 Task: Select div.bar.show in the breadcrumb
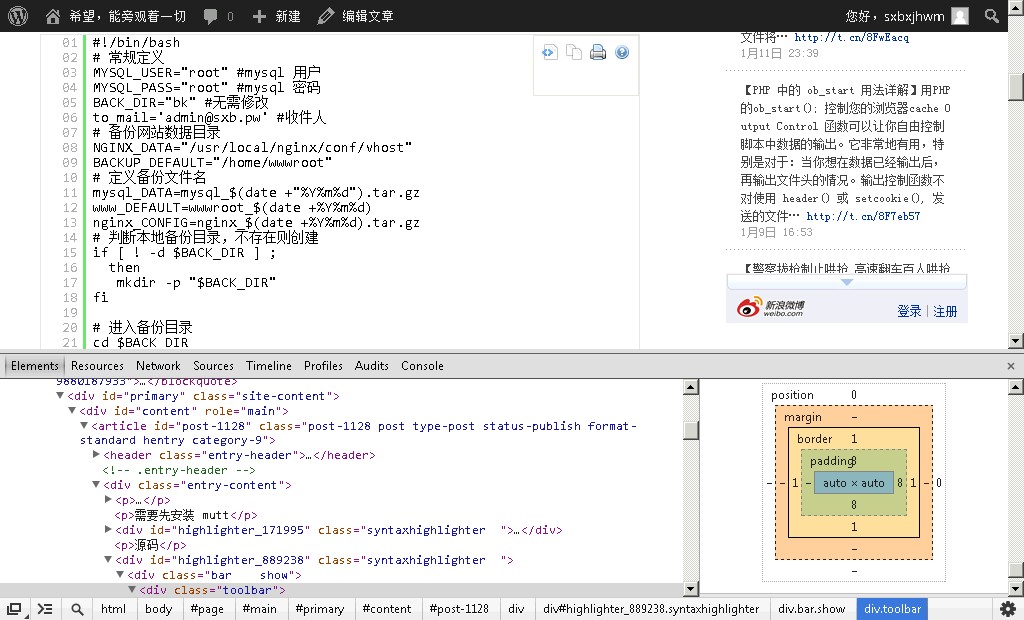pyautogui.click(x=813, y=608)
